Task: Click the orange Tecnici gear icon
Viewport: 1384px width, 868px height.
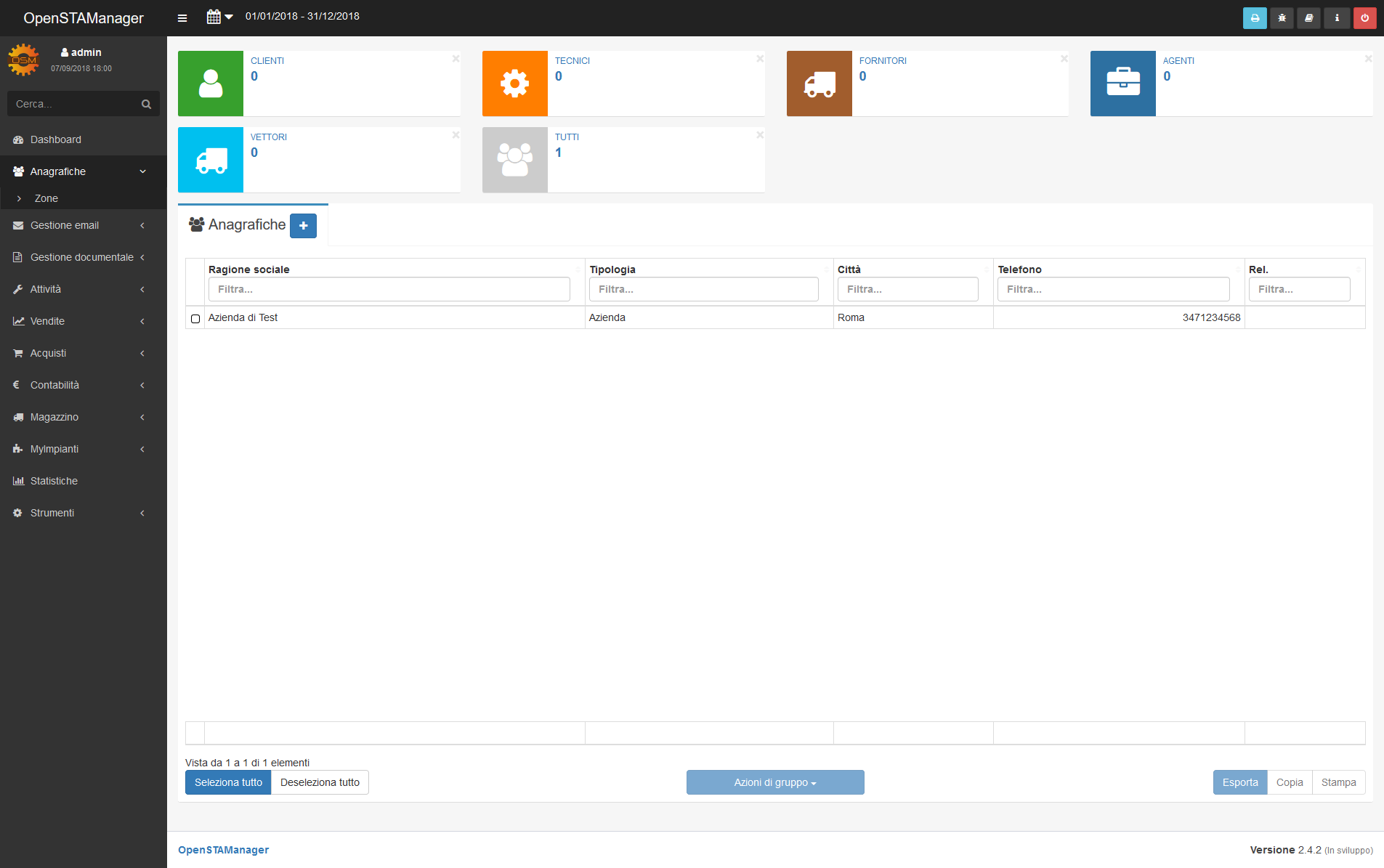Action: tap(515, 84)
